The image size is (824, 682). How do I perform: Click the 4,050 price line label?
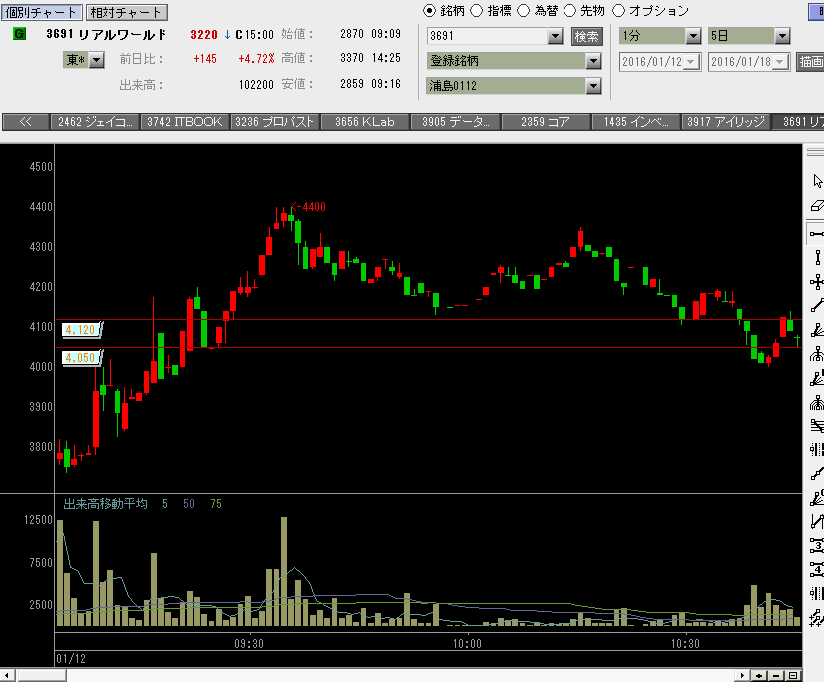pyautogui.click(x=81, y=358)
